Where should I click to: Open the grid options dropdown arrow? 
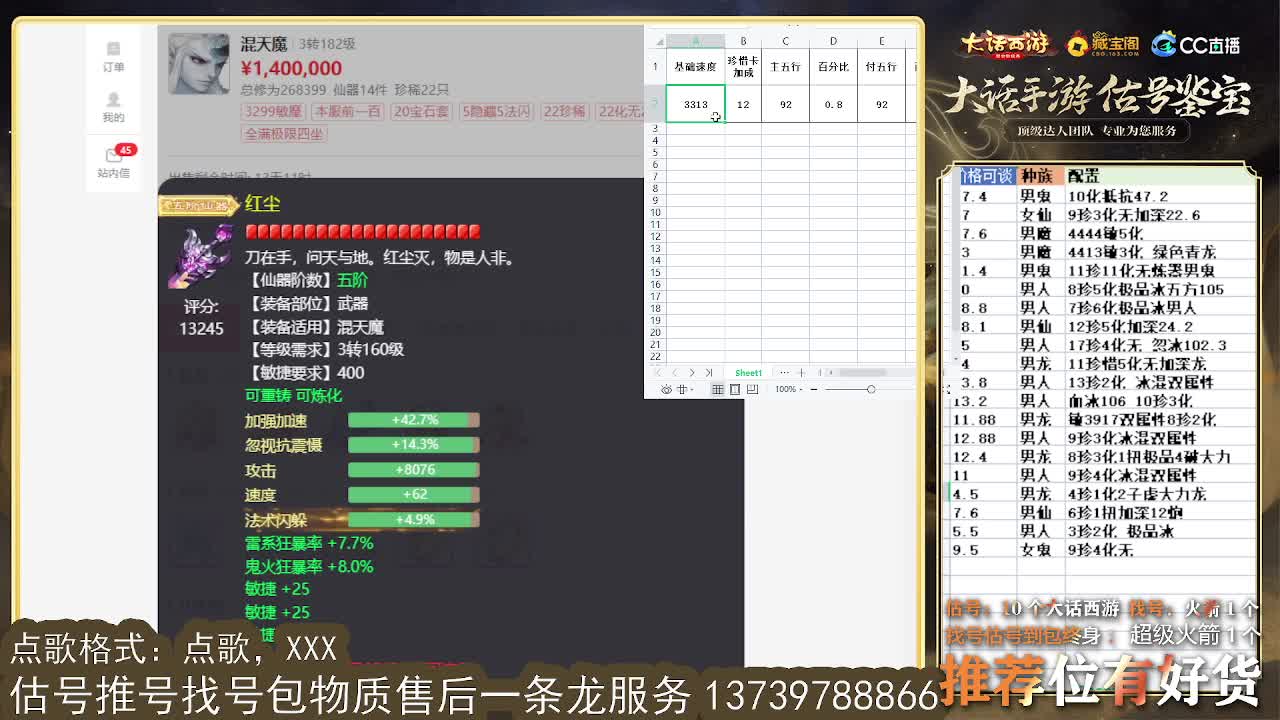(691, 389)
